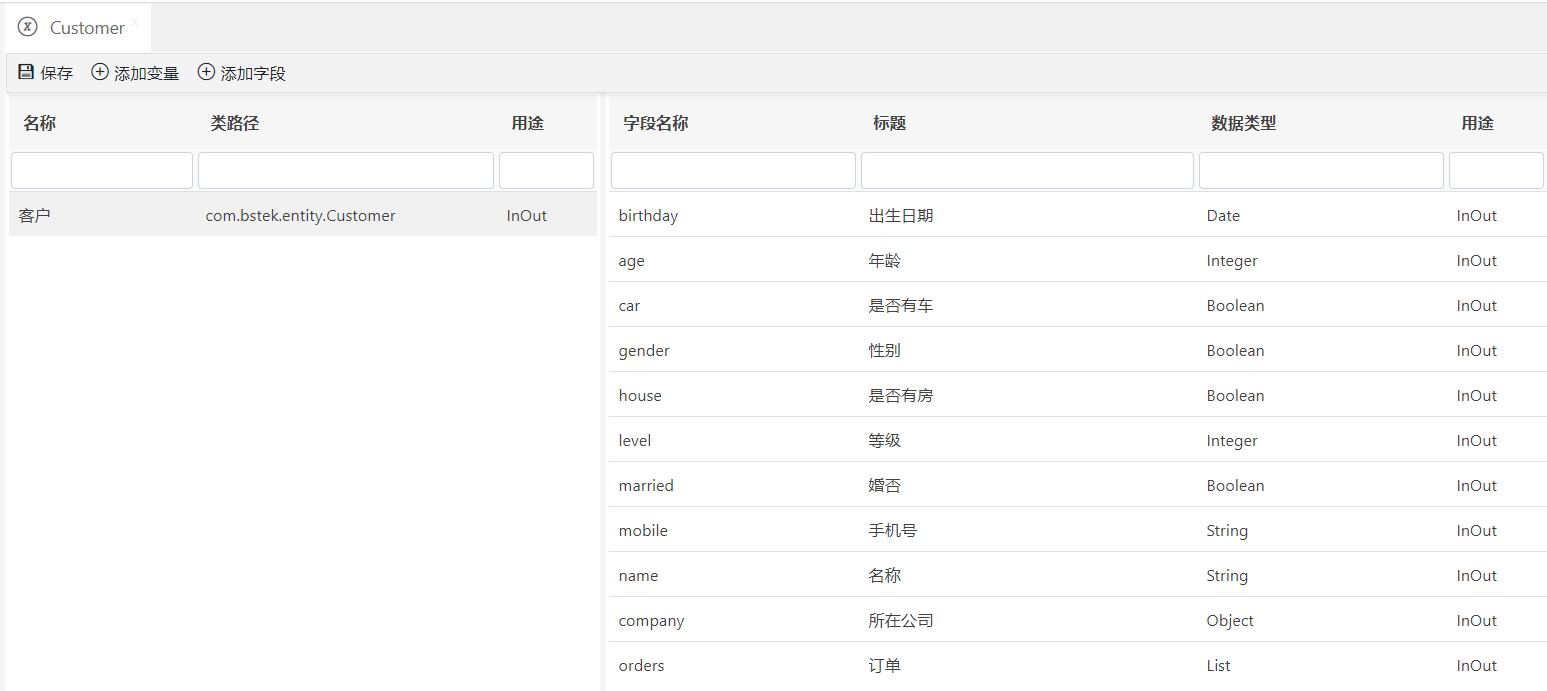Click the InOut usage of gender
Image resolution: width=1547 pixels, height=691 pixels.
coord(1476,351)
